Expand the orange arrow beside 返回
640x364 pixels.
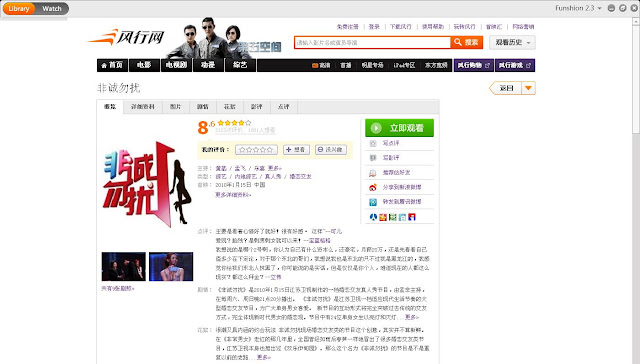[x=529, y=88]
